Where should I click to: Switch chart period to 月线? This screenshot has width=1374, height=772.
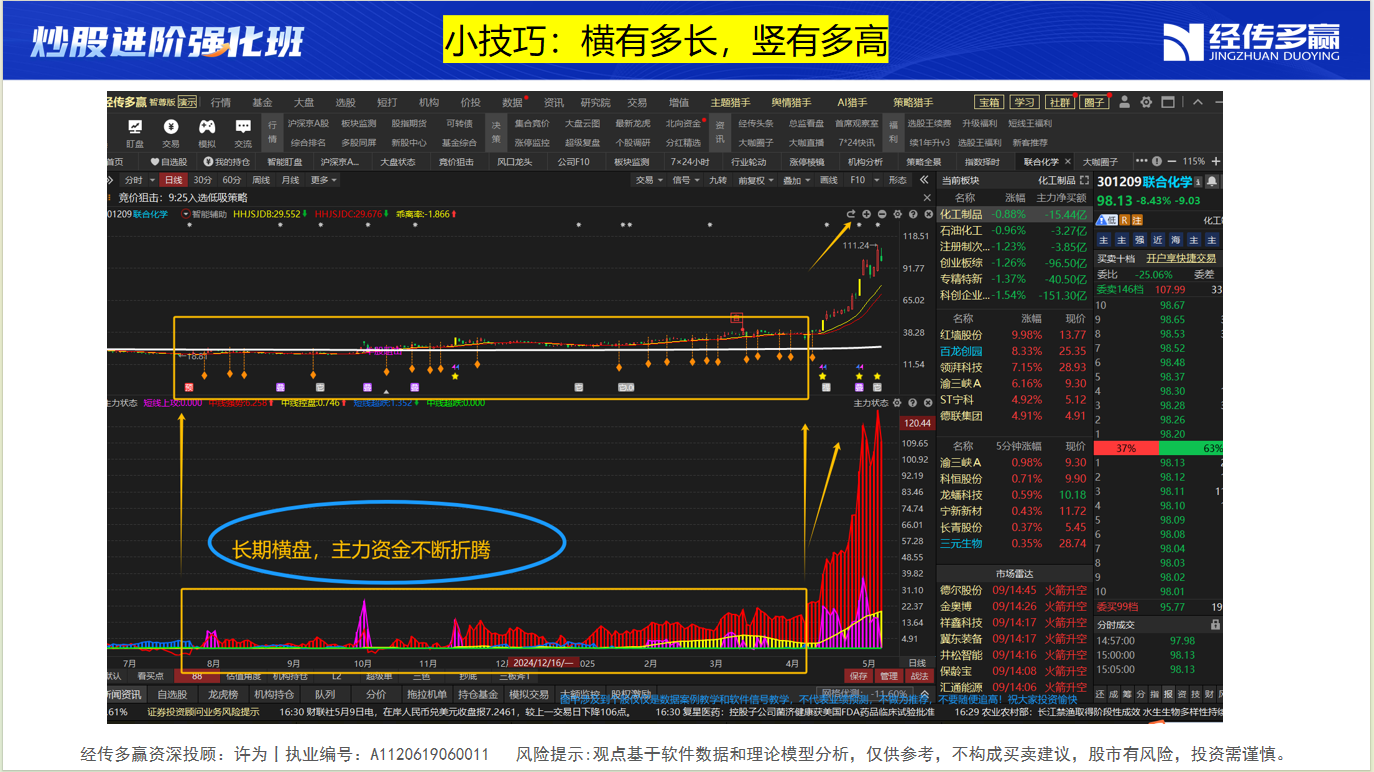pos(290,180)
